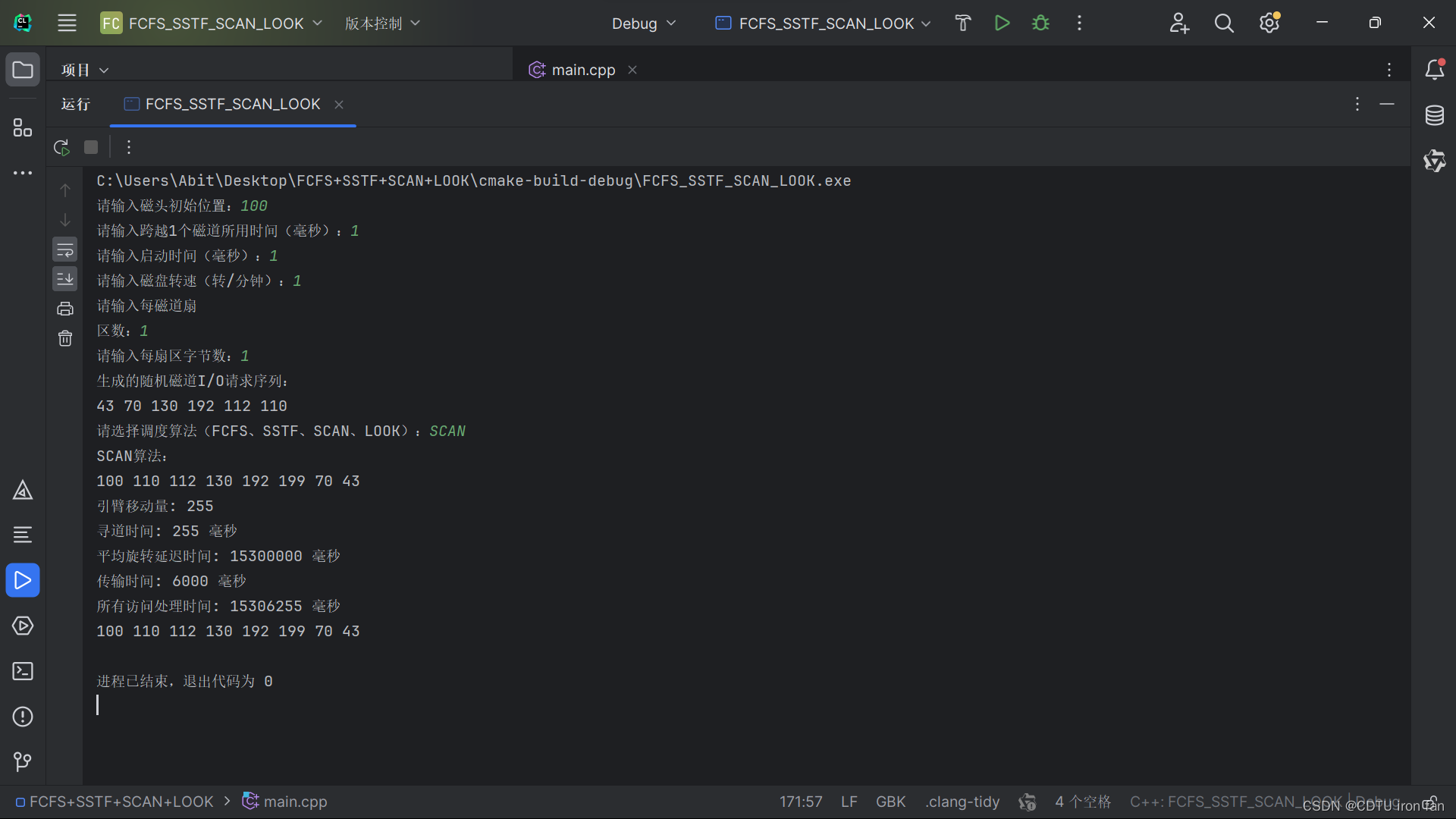Open the Run tool window in sidebar
This screenshot has height=819, width=1456.
[23, 580]
